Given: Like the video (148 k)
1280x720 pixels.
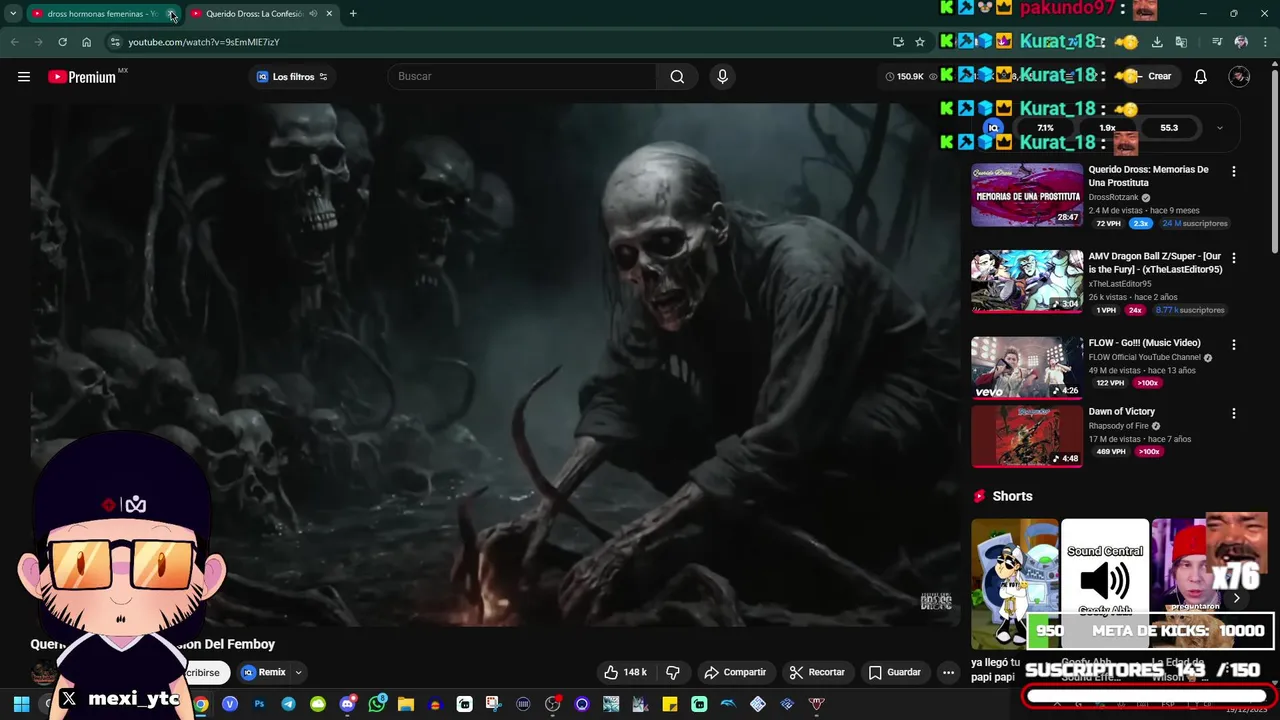Looking at the screenshot, I should click(625, 672).
